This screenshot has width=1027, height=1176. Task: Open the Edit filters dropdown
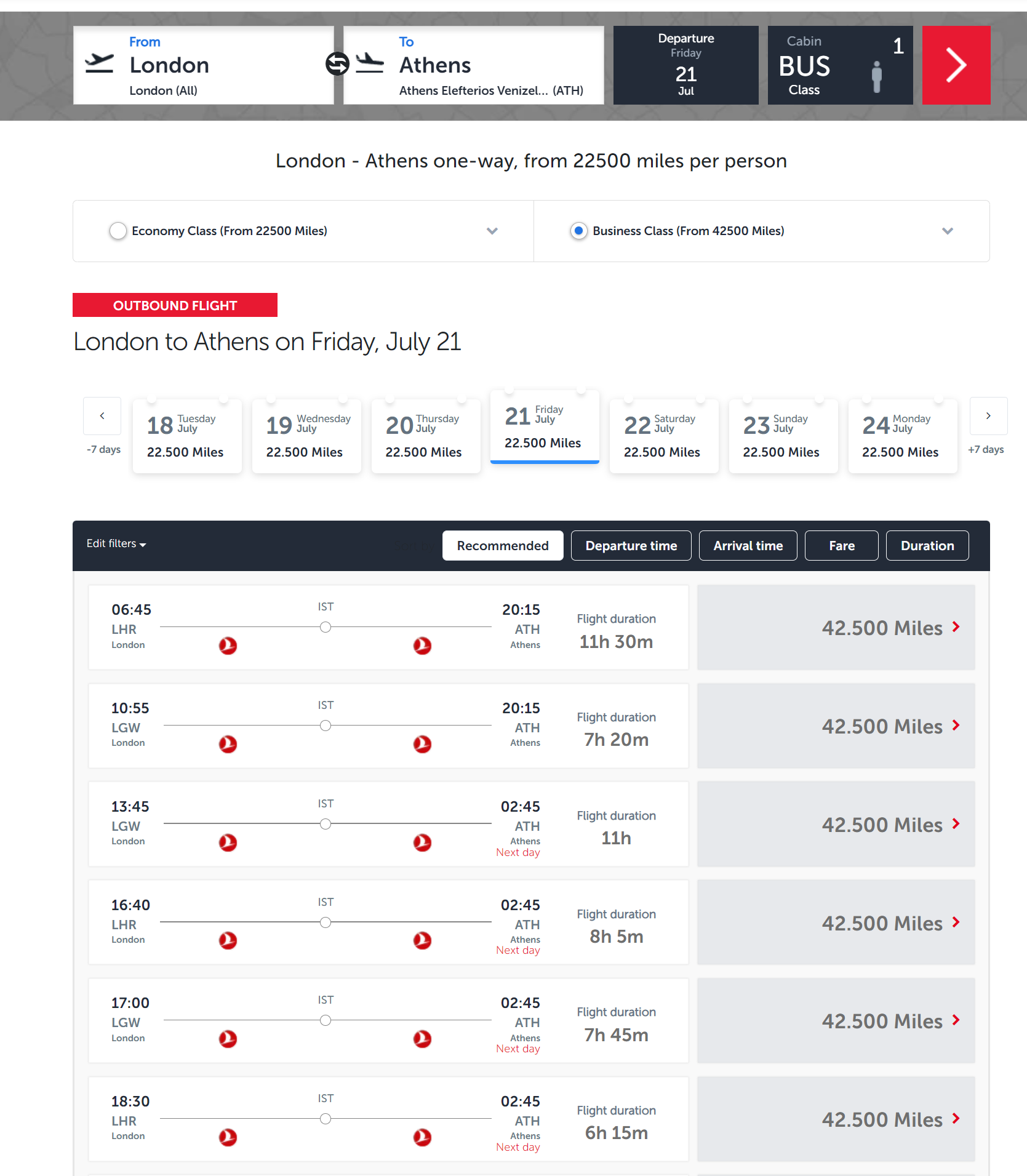[116, 544]
